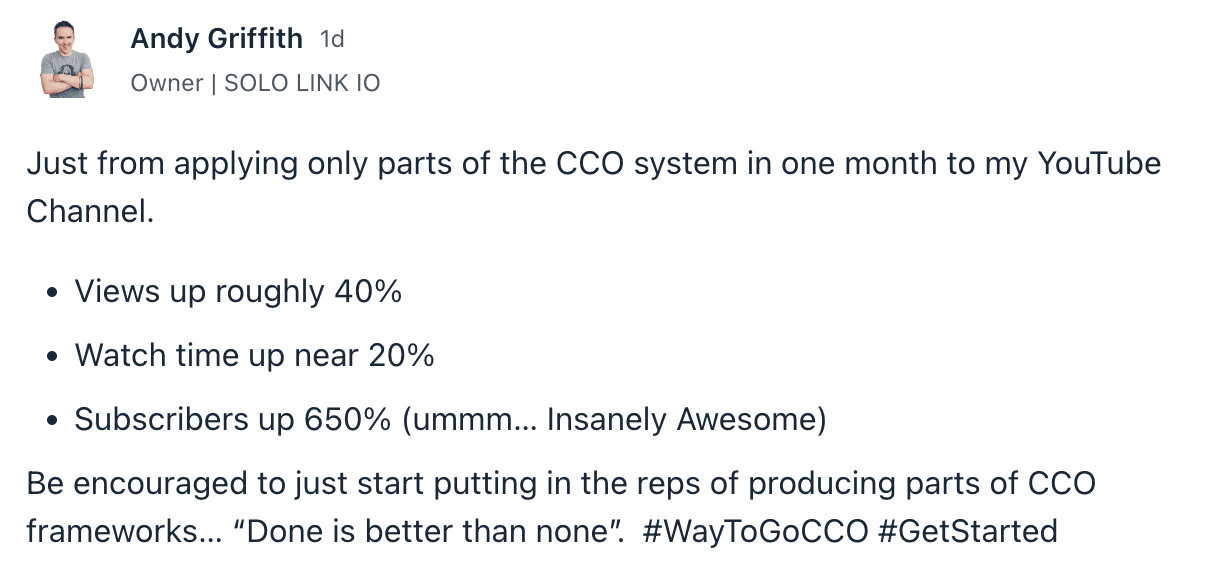The height and width of the screenshot is (576, 1218).
Task: Open the #WayToGoCCO hashtag
Action: click(x=755, y=530)
